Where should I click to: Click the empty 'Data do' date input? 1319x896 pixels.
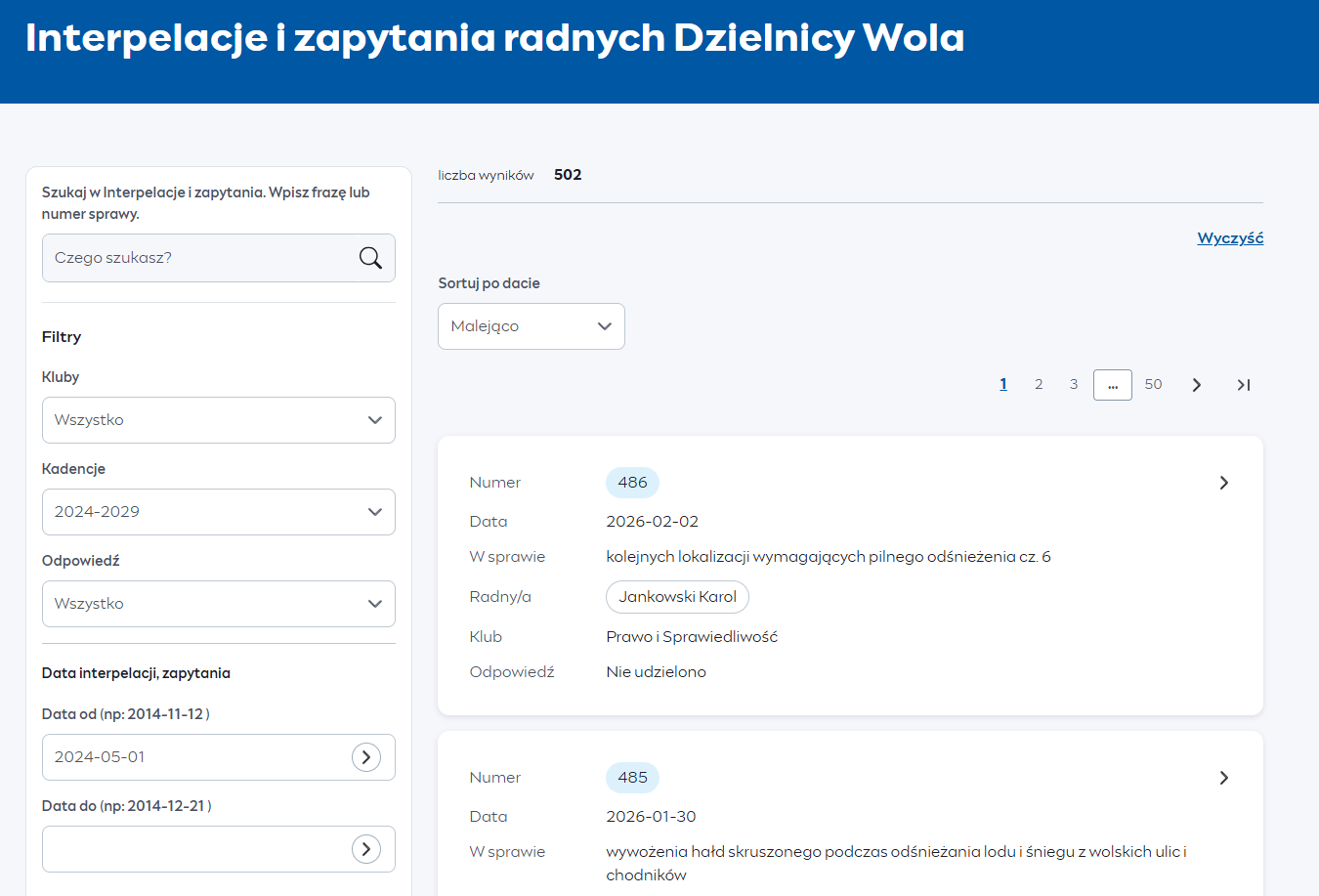click(x=195, y=849)
